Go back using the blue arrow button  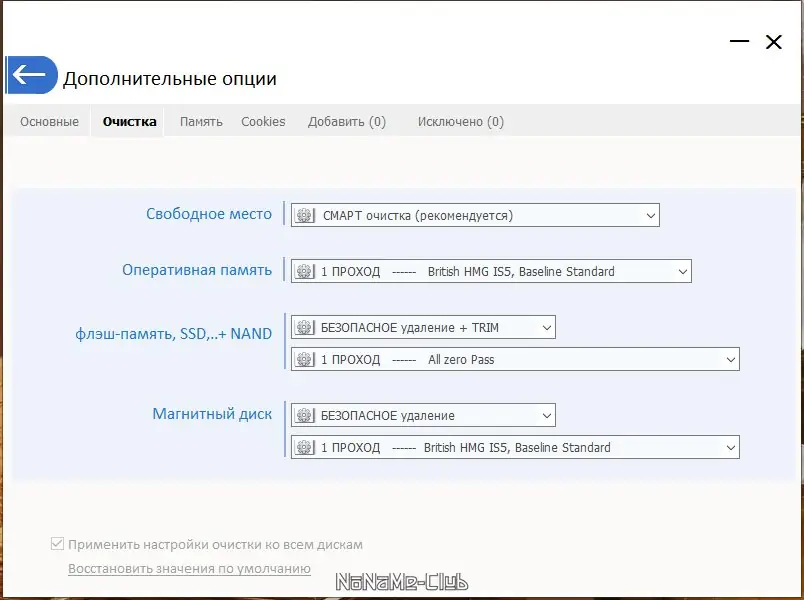pos(31,75)
